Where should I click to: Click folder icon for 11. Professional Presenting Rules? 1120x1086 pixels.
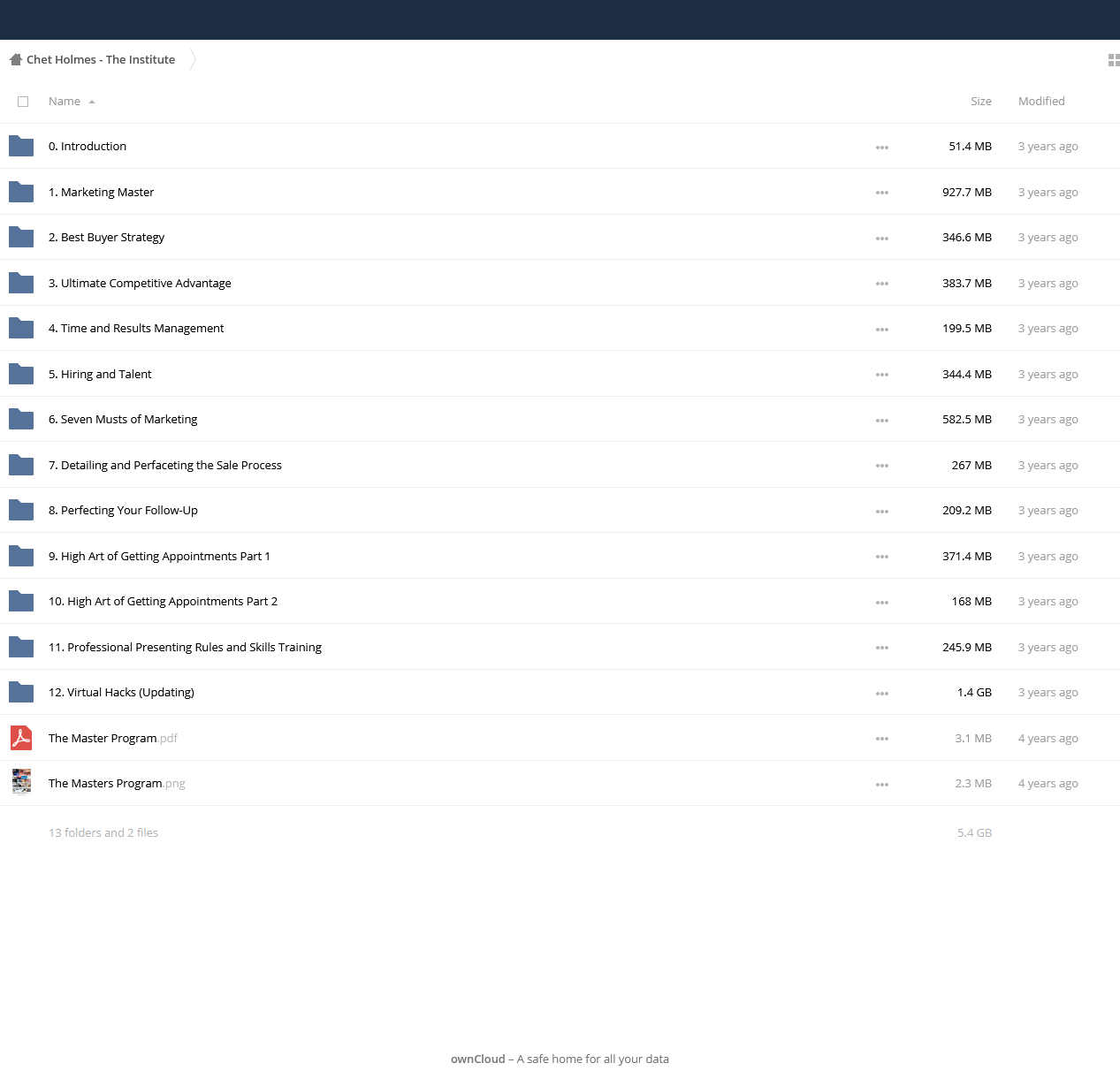(x=21, y=647)
